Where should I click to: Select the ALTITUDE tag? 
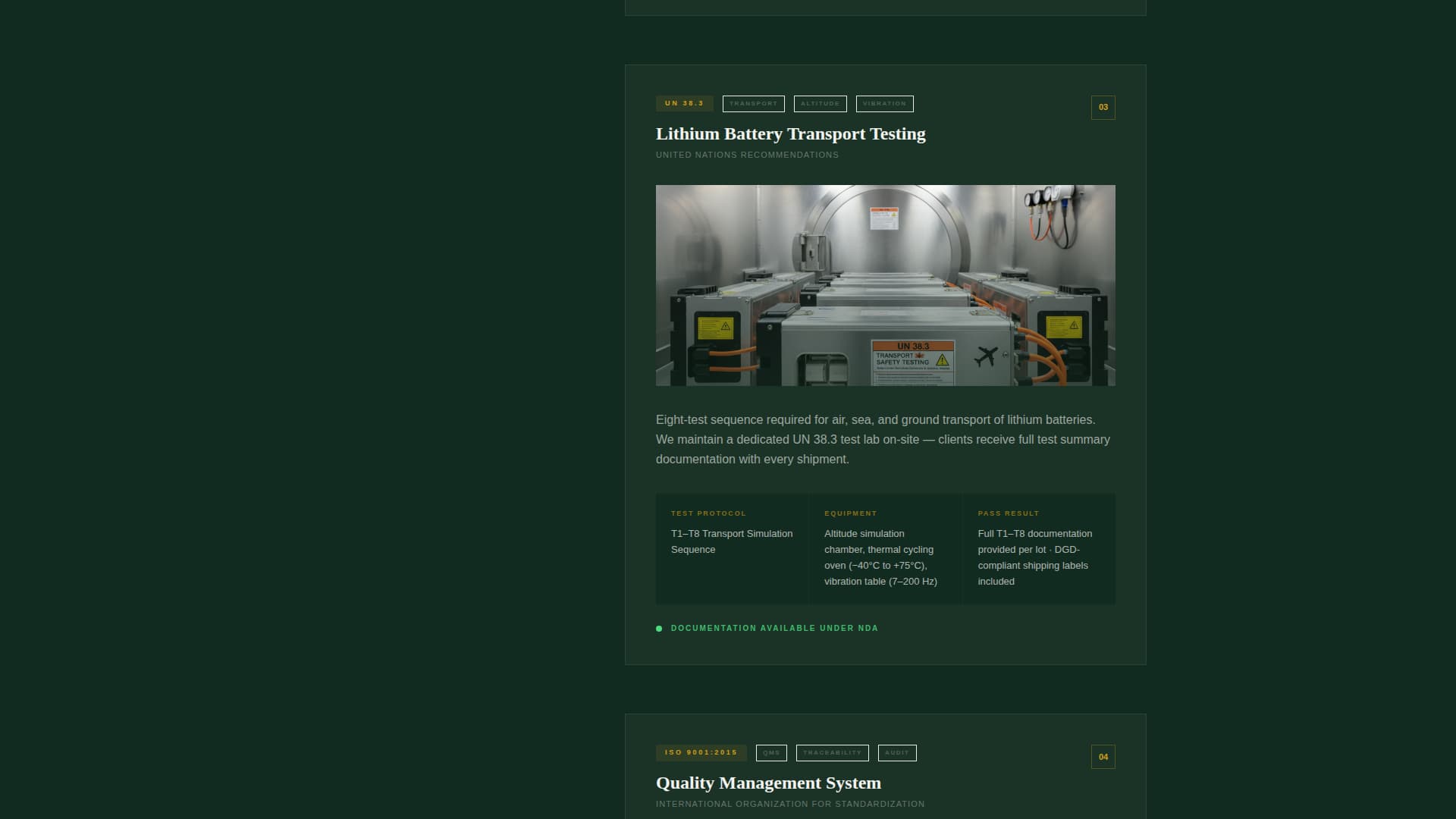point(820,104)
